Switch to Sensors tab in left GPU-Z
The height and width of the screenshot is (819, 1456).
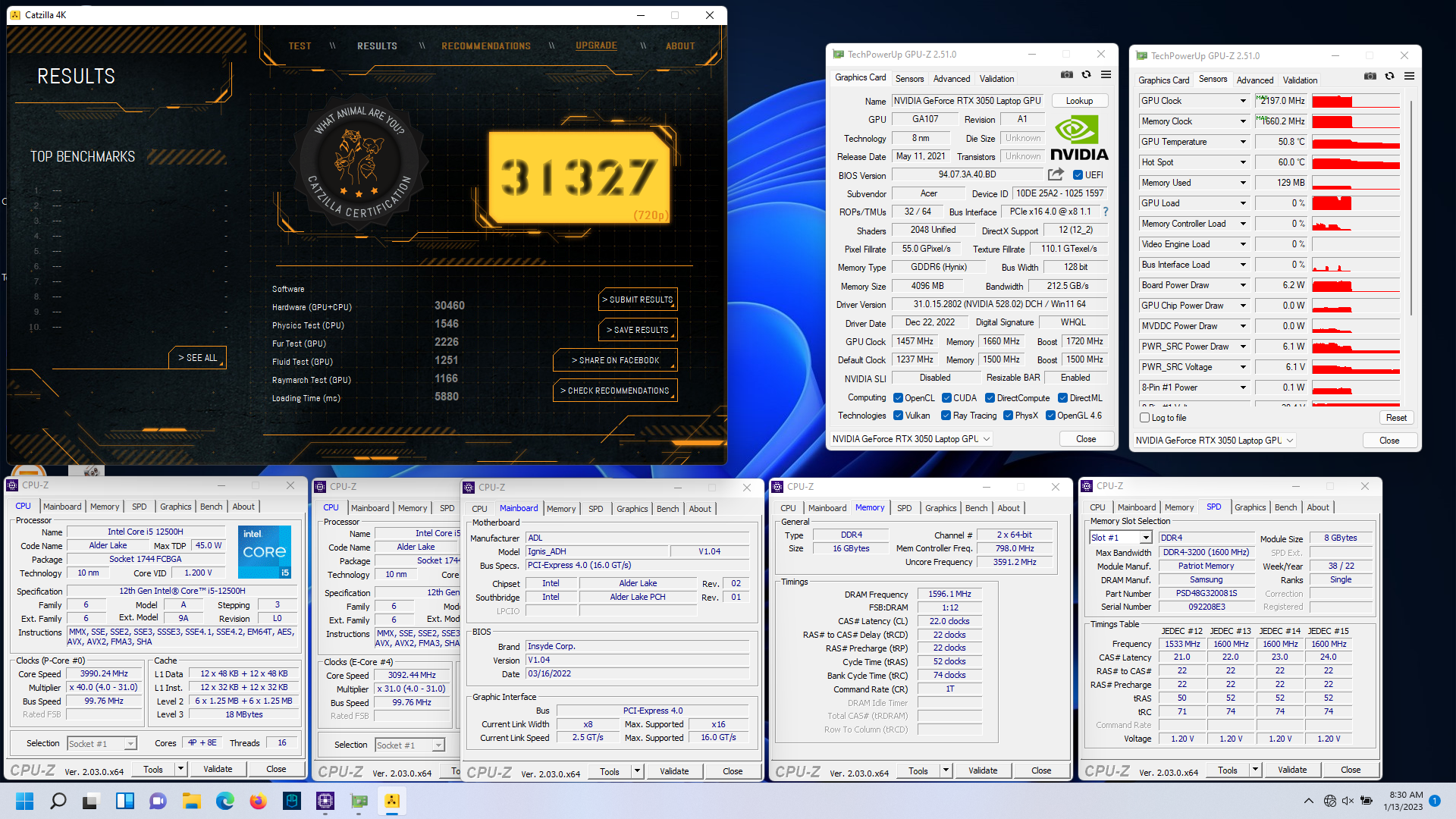click(x=909, y=79)
